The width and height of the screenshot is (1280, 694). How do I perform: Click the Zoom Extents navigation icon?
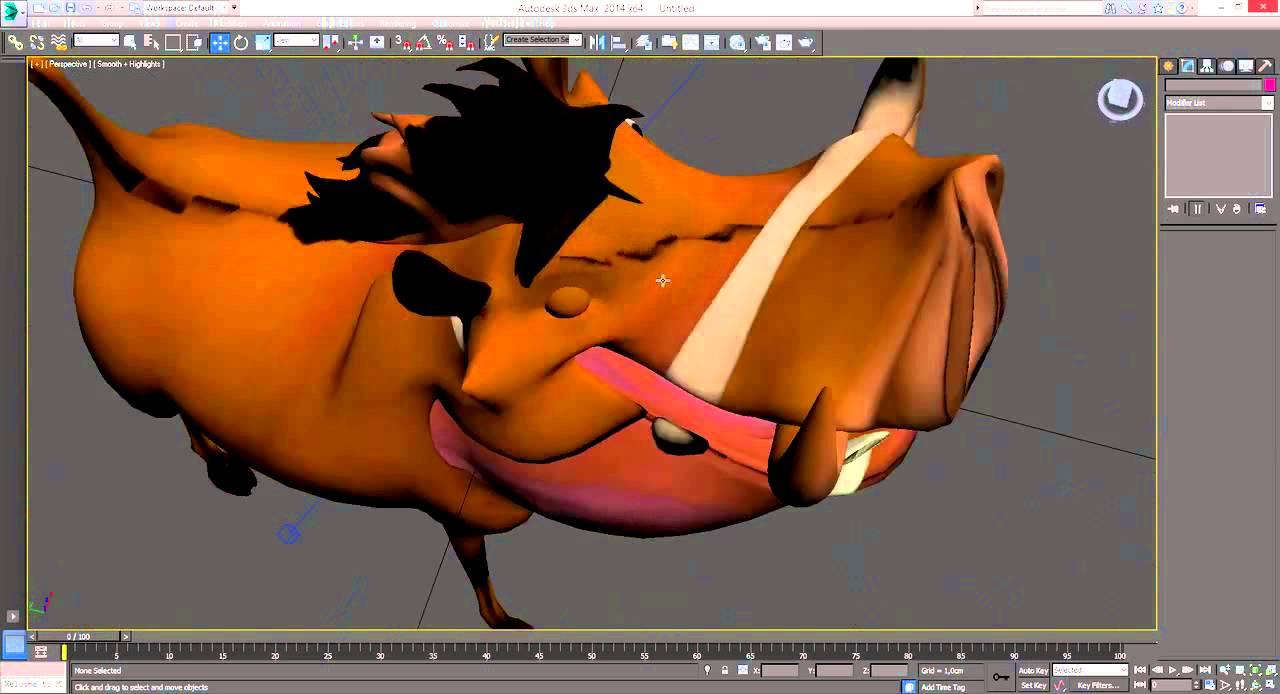pyautogui.click(x=1255, y=670)
